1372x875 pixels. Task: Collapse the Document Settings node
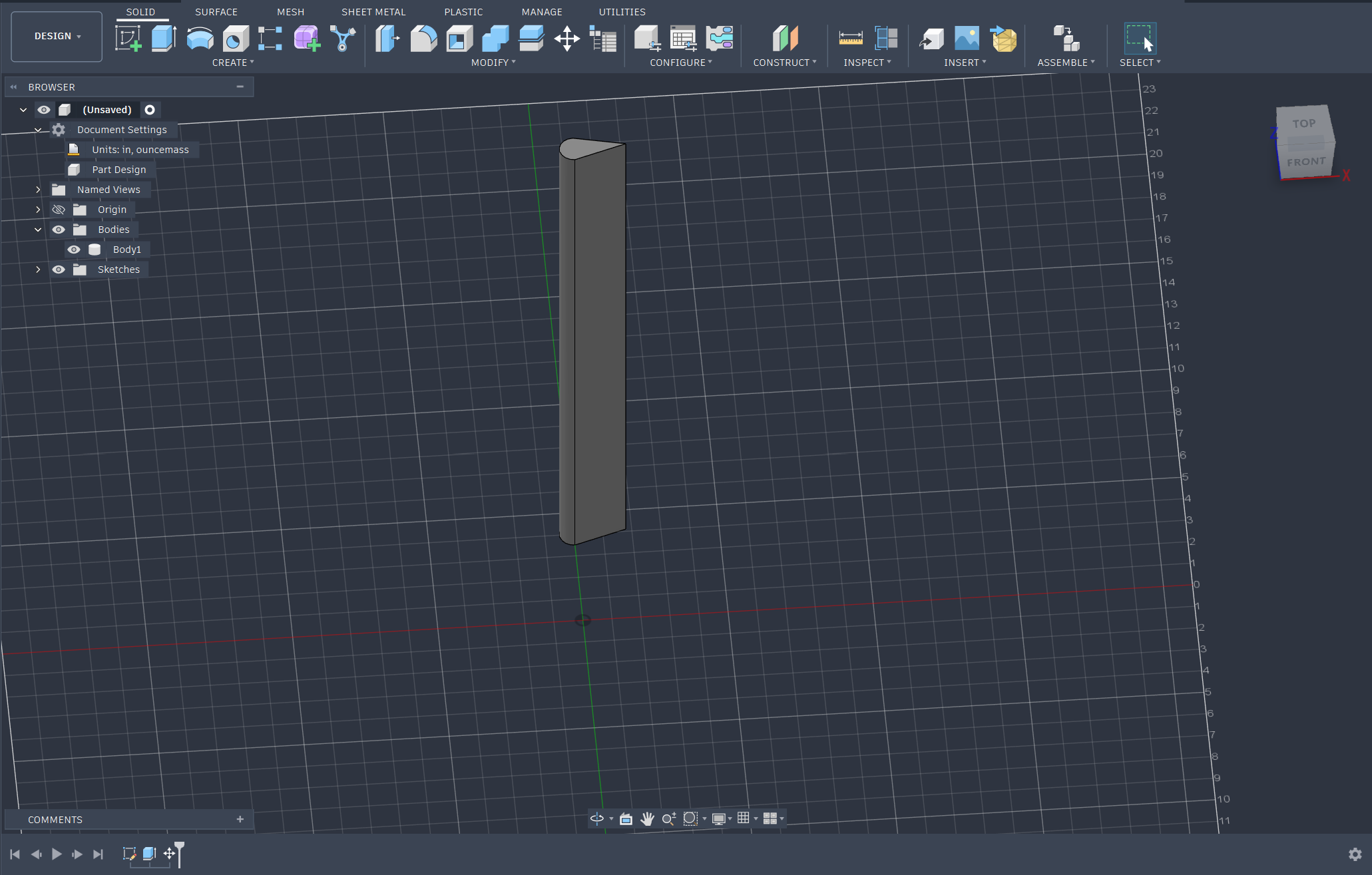(38, 130)
